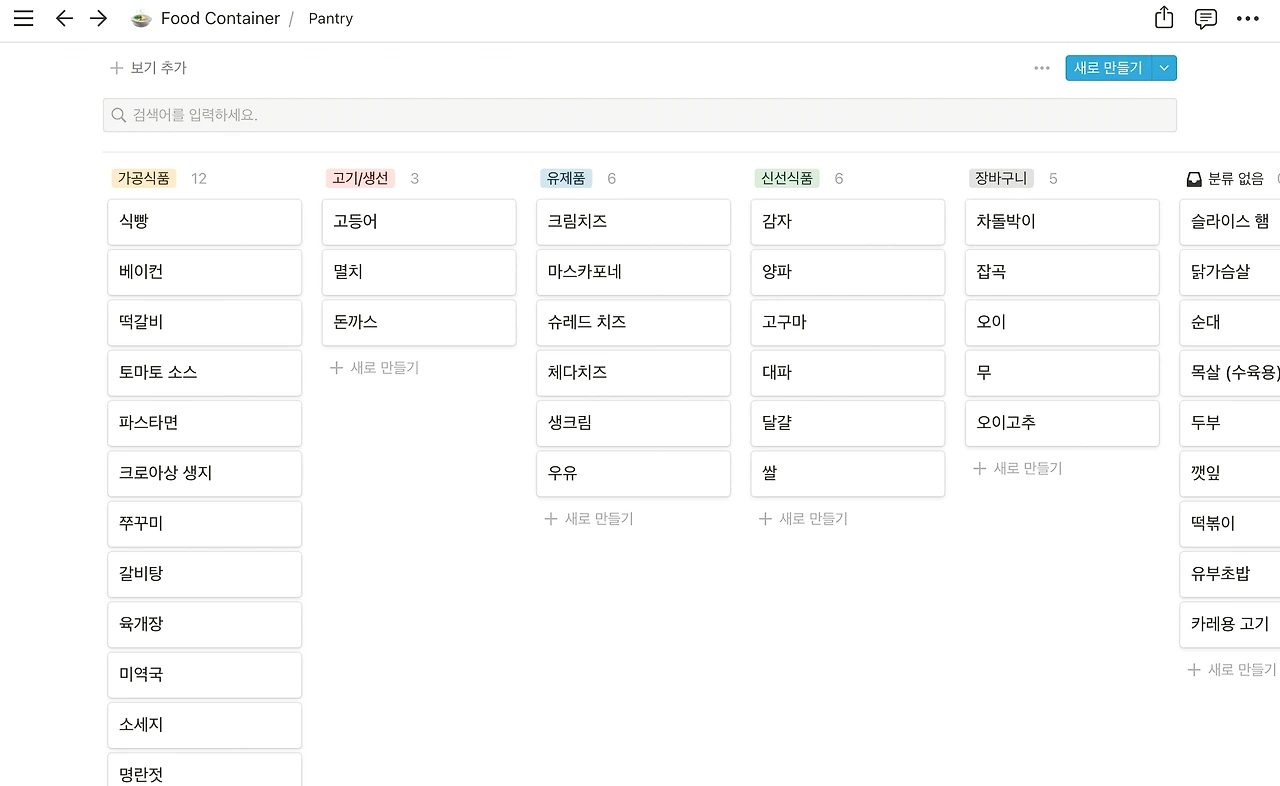Image resolution: width=1280 pixels, height=786 pixels.
Task: Open the 닭가슴살 card
Action: click(1230, 272)
